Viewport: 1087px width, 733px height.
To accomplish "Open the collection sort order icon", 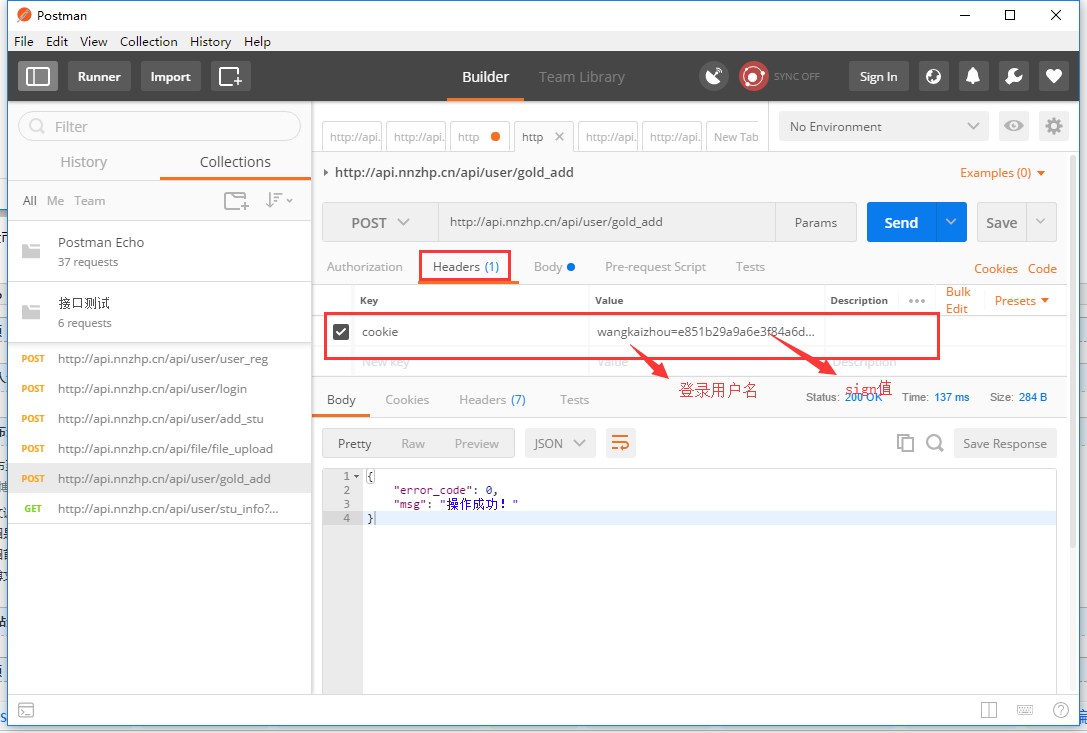I will (x=279, y=200).
